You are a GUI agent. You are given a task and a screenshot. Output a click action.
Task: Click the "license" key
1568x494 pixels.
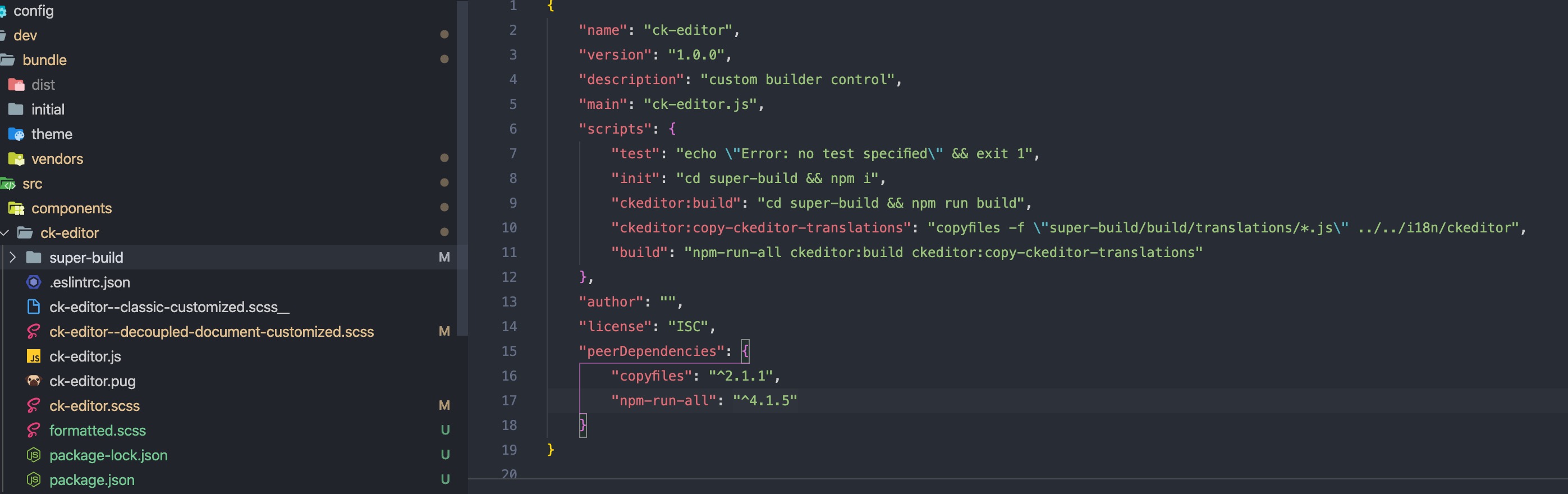[x=615, y=327]
